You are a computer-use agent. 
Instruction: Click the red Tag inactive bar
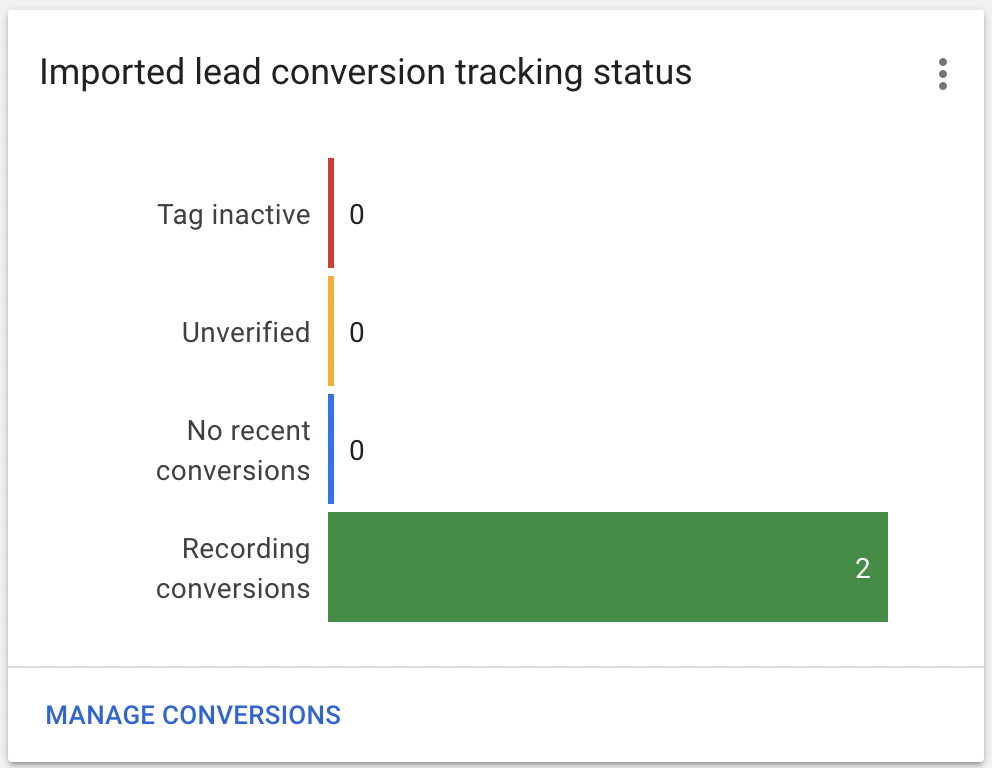tap(331, 213)
